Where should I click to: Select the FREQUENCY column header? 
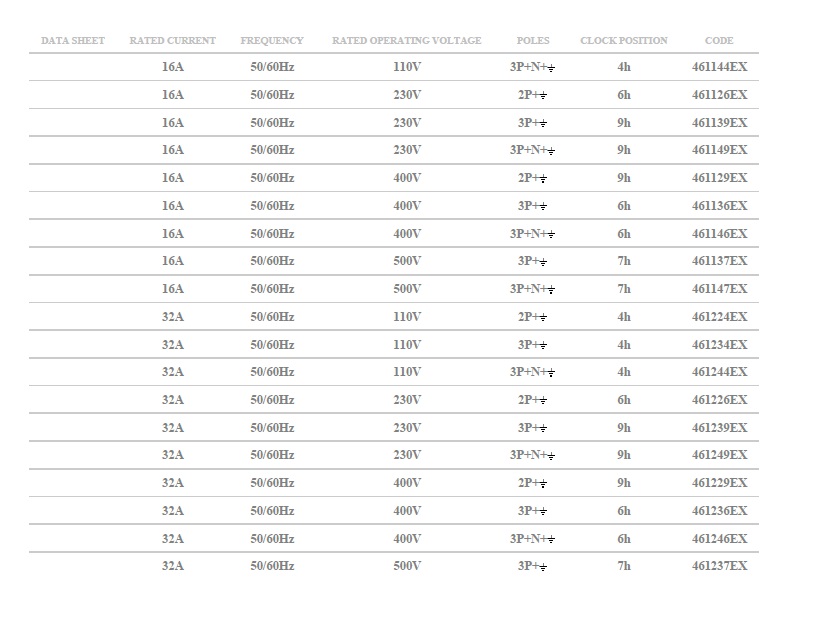click(x=272, y=41)
